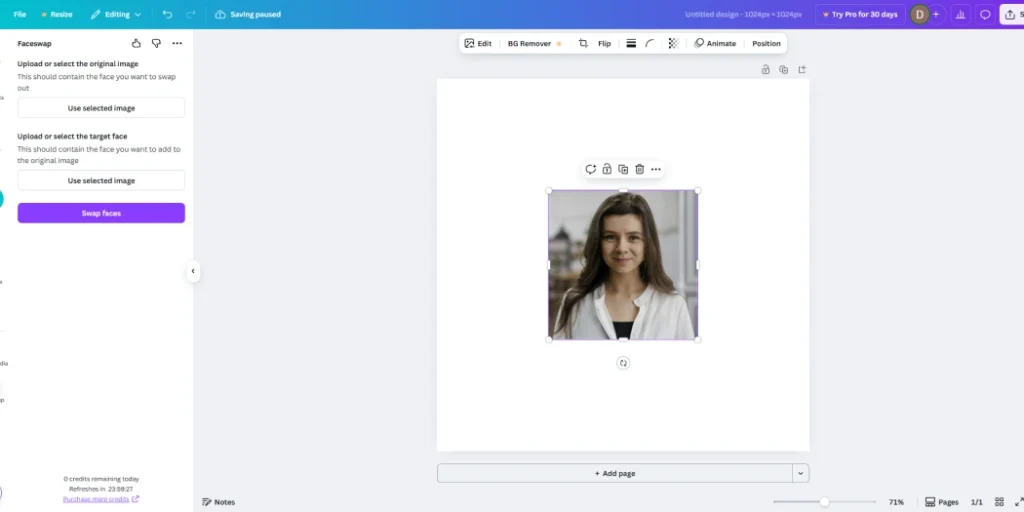The height and width of the screenshot is (512, 1024).
Task: Select the woman's portrait image on canvas
Action: [622, 265]
